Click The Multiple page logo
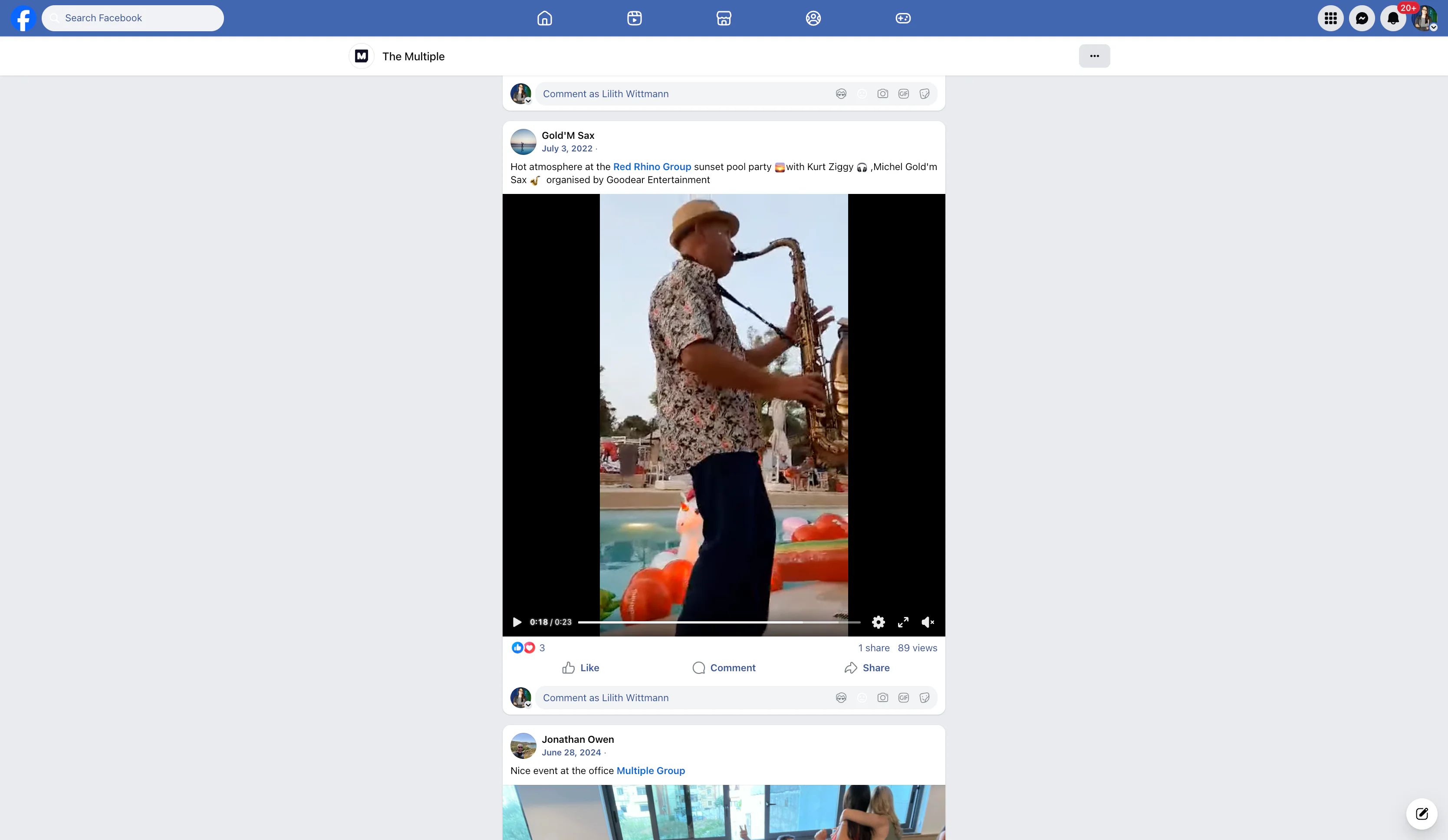The width and height of the screenshot is (1448, 840). [362, 56]
